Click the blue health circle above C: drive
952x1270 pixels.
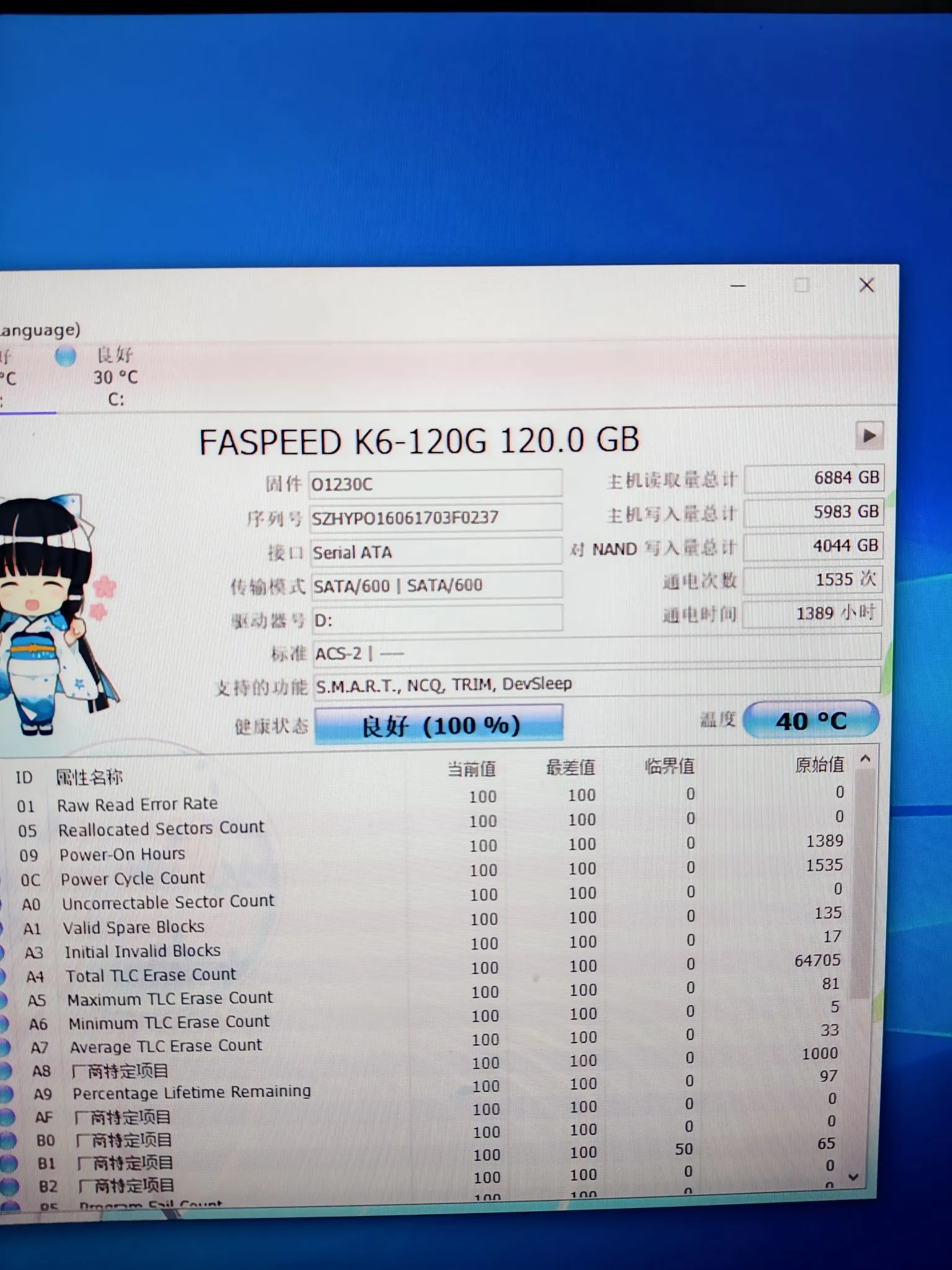65,356
